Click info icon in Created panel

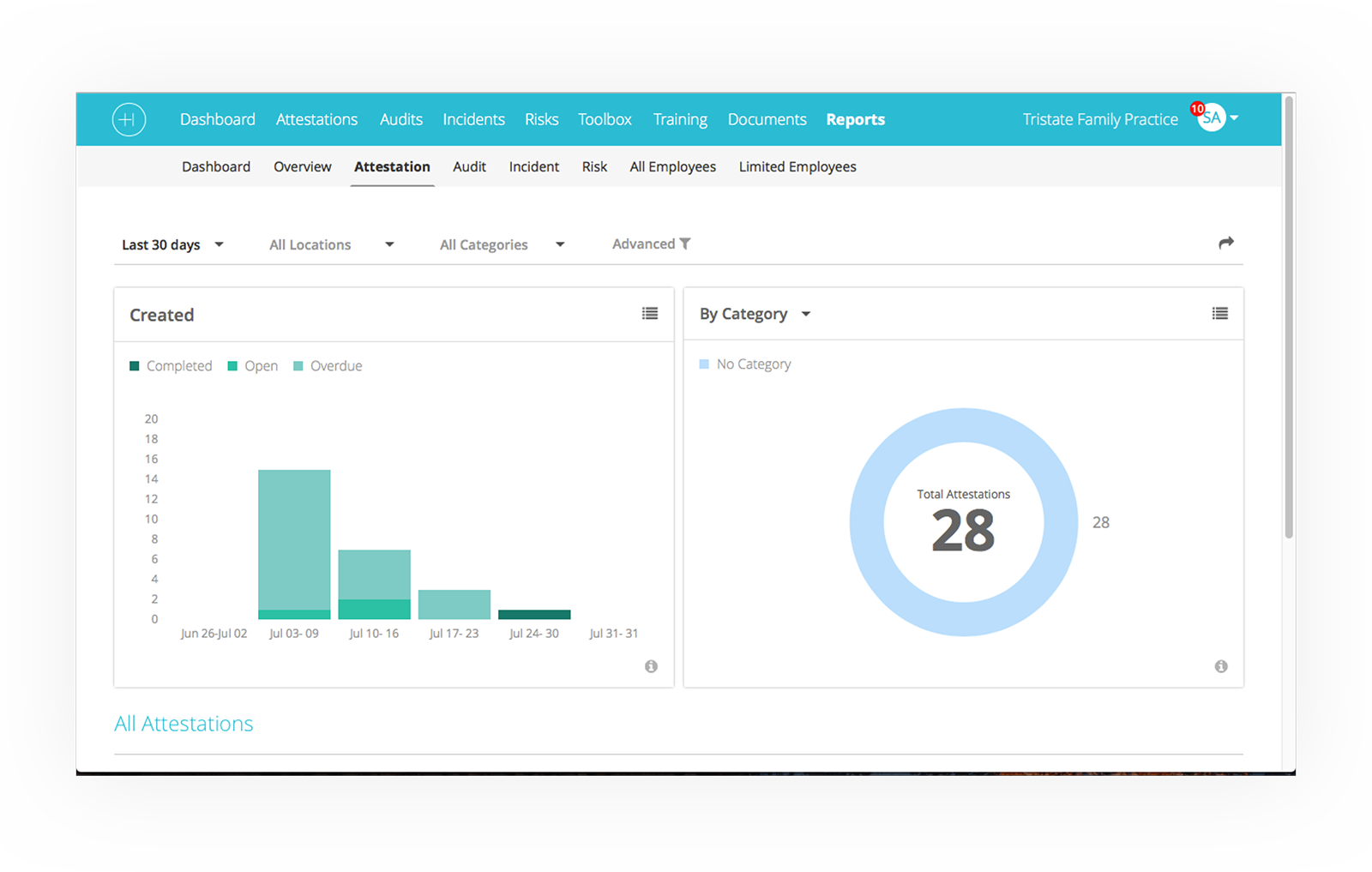[x=651, y=666]
